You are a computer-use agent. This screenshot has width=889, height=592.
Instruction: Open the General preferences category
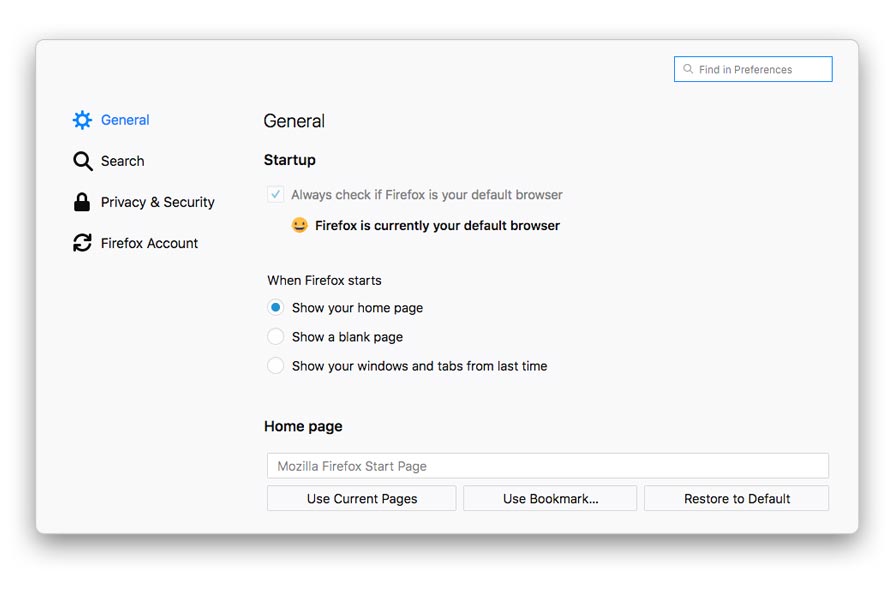tap(125, 120)
